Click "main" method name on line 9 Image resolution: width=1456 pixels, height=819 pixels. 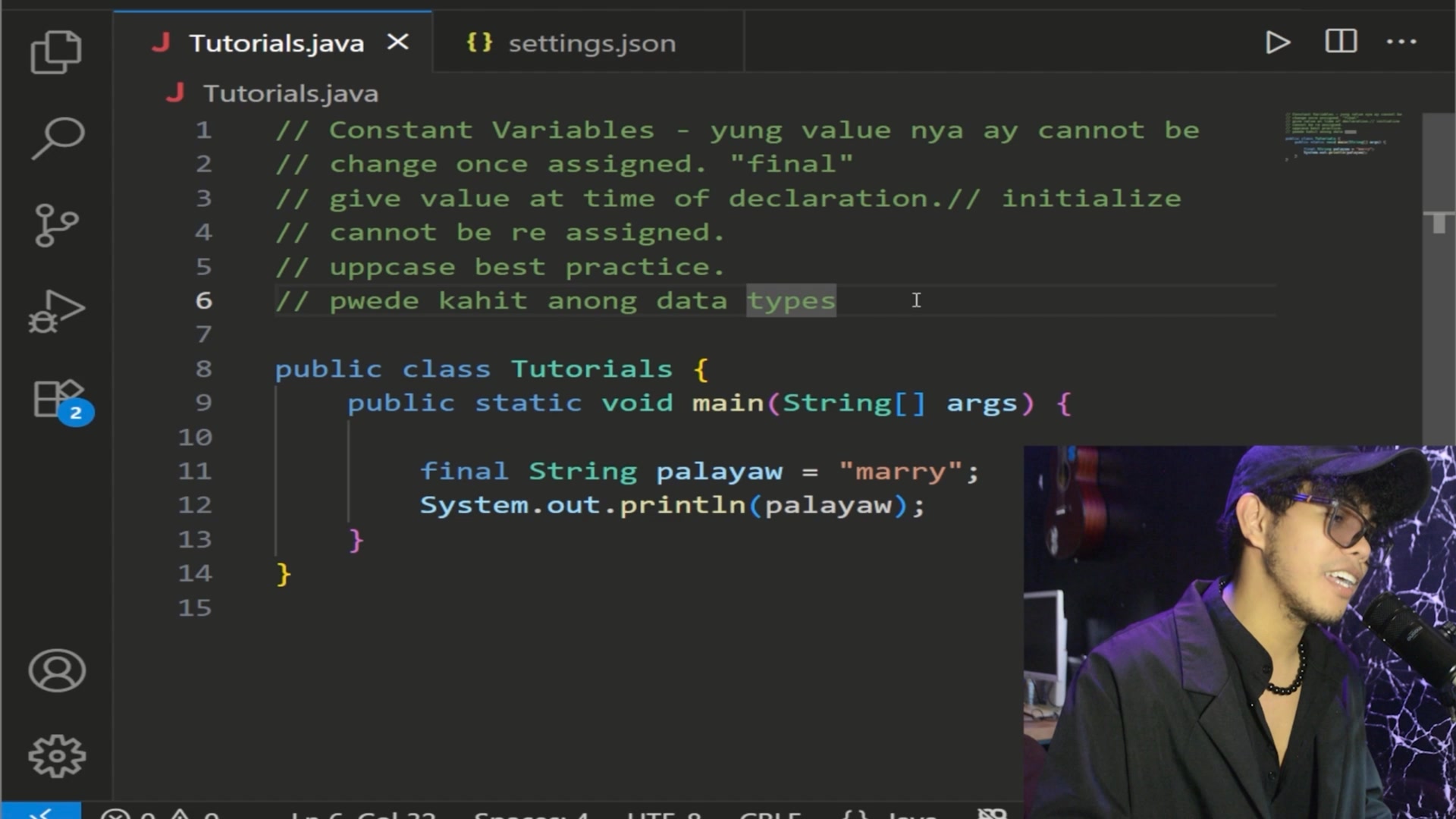[727, 403]
